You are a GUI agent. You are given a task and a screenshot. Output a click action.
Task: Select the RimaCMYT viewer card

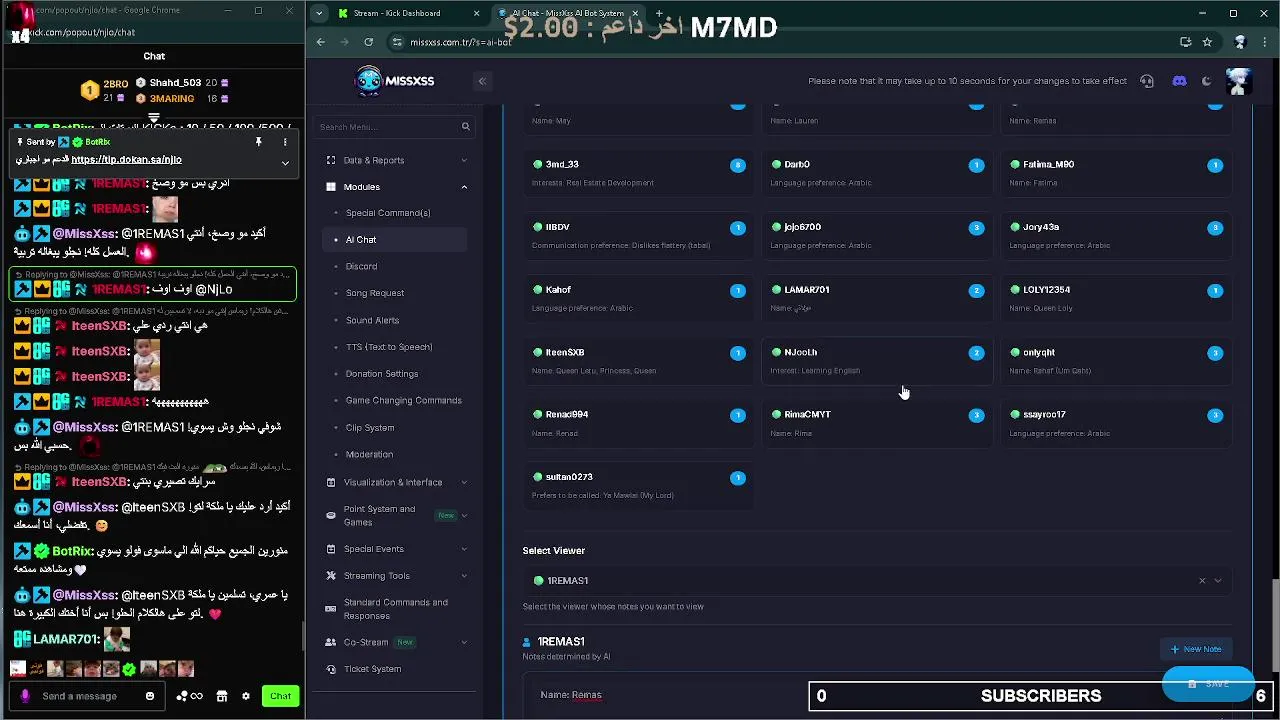pyautogui.click(x=877, y=423)
